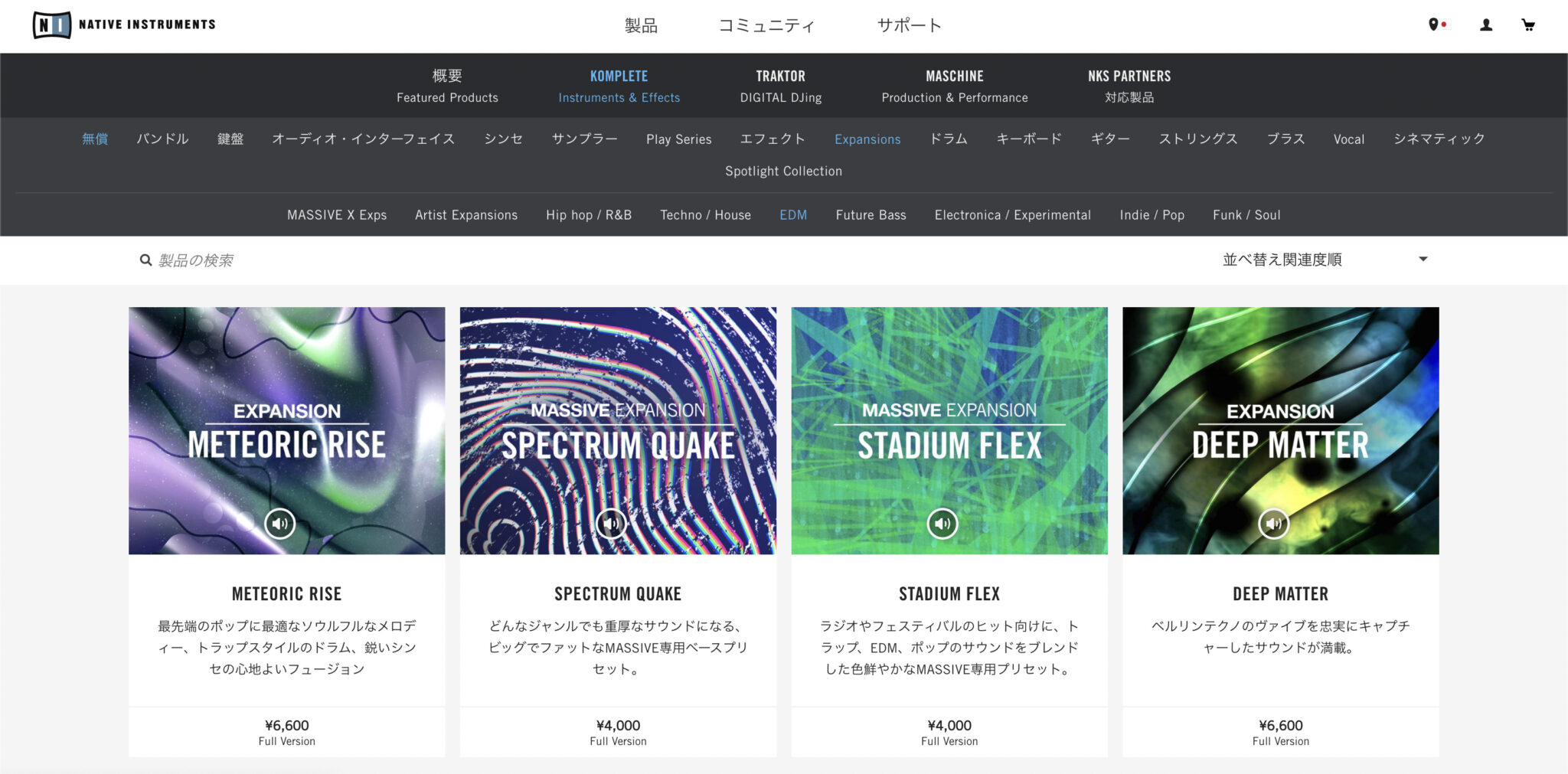Open the シンセ category

click(x=504, y=139)
